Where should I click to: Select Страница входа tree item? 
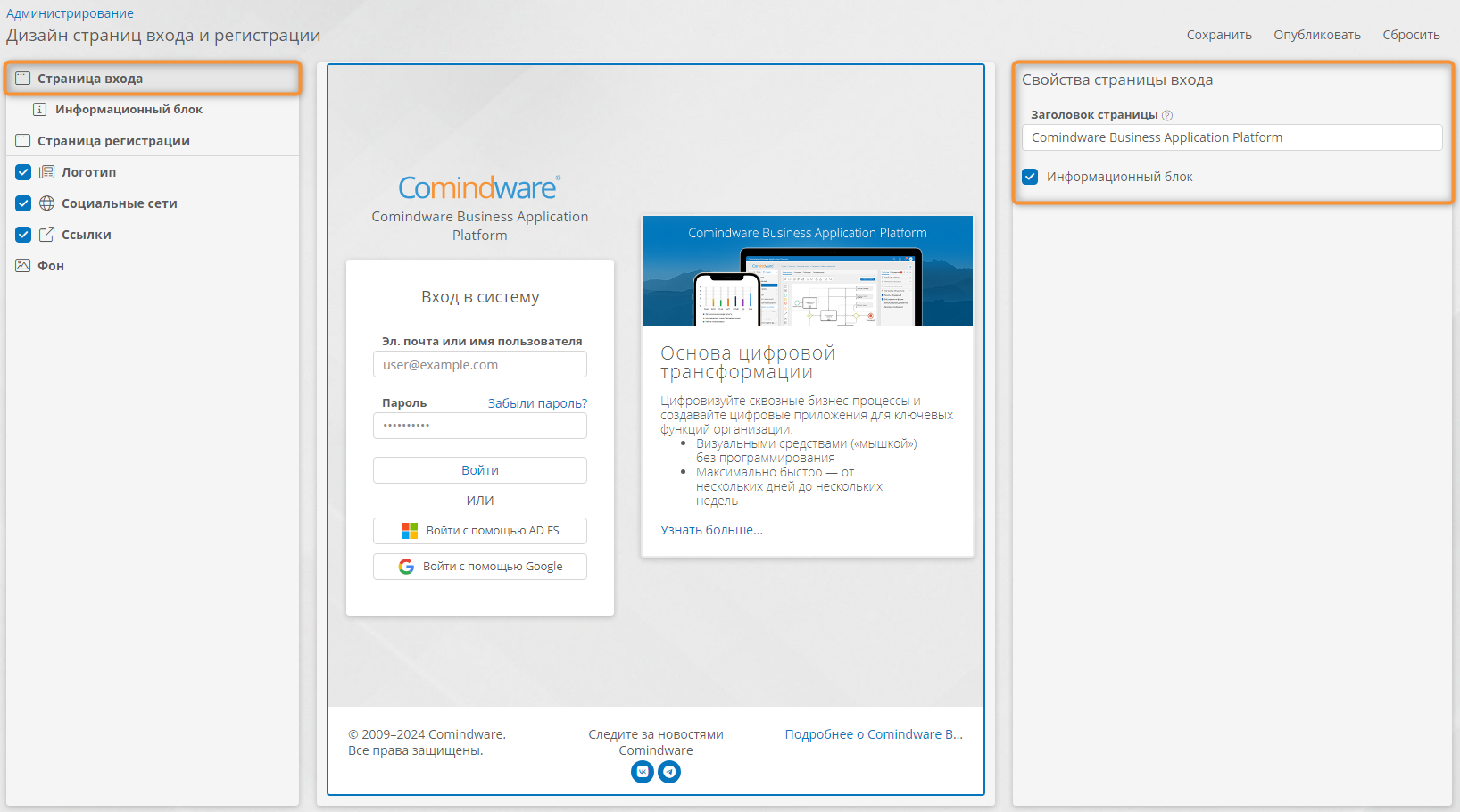click(x=153, y=79)
